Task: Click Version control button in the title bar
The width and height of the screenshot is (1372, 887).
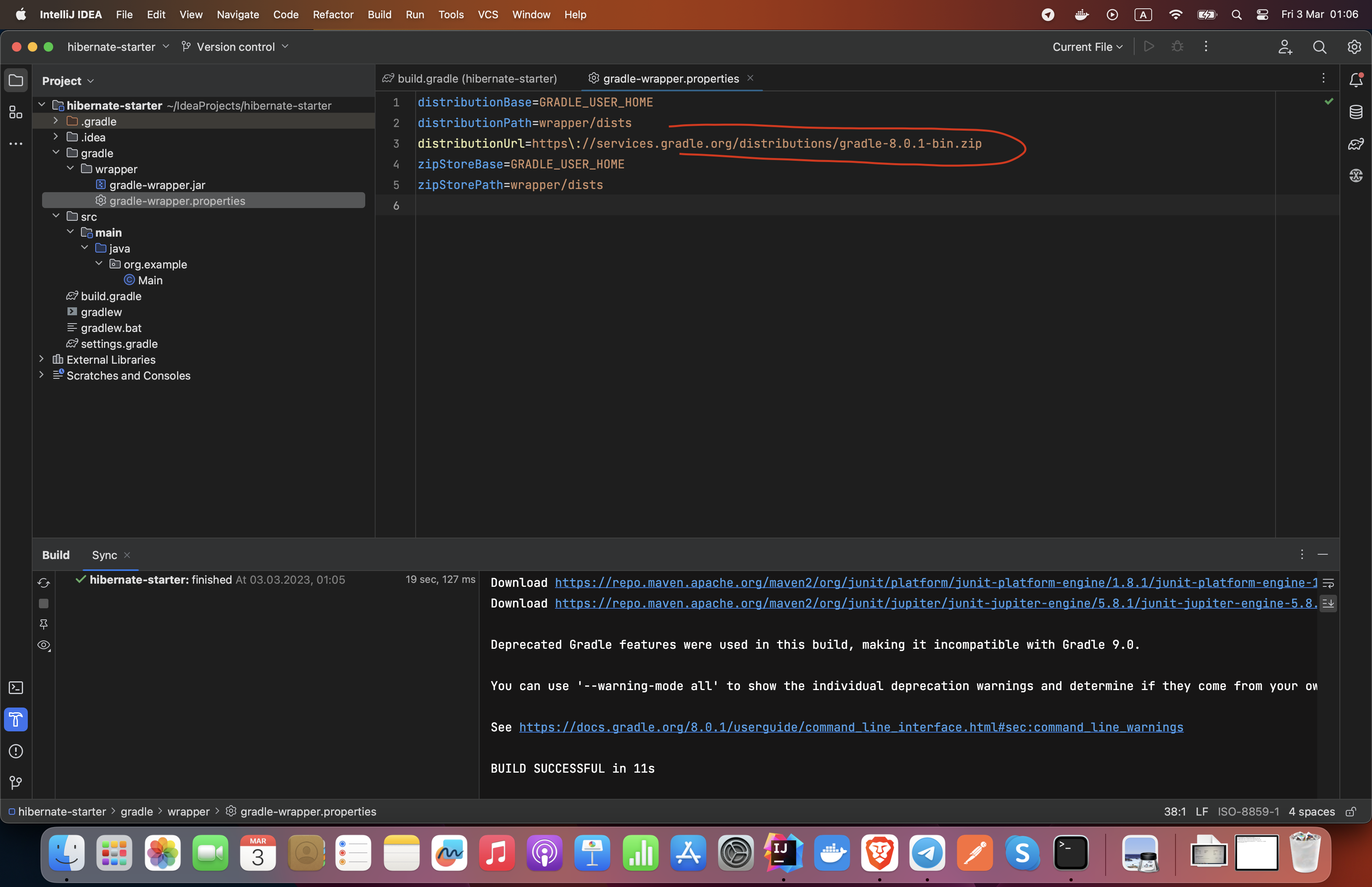Action: pyautogui.click(x=235, y=47)
